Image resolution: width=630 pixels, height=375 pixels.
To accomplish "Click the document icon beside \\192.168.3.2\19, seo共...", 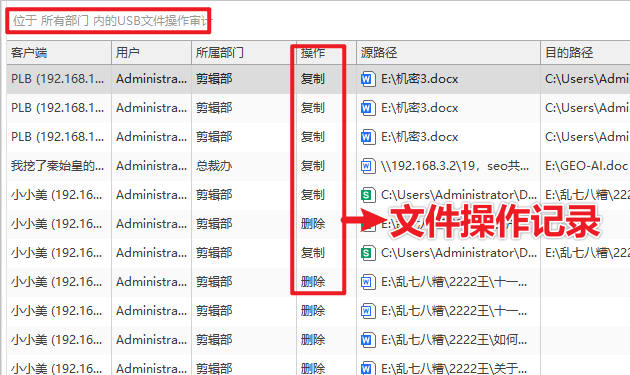I will (x=367, y=166).
